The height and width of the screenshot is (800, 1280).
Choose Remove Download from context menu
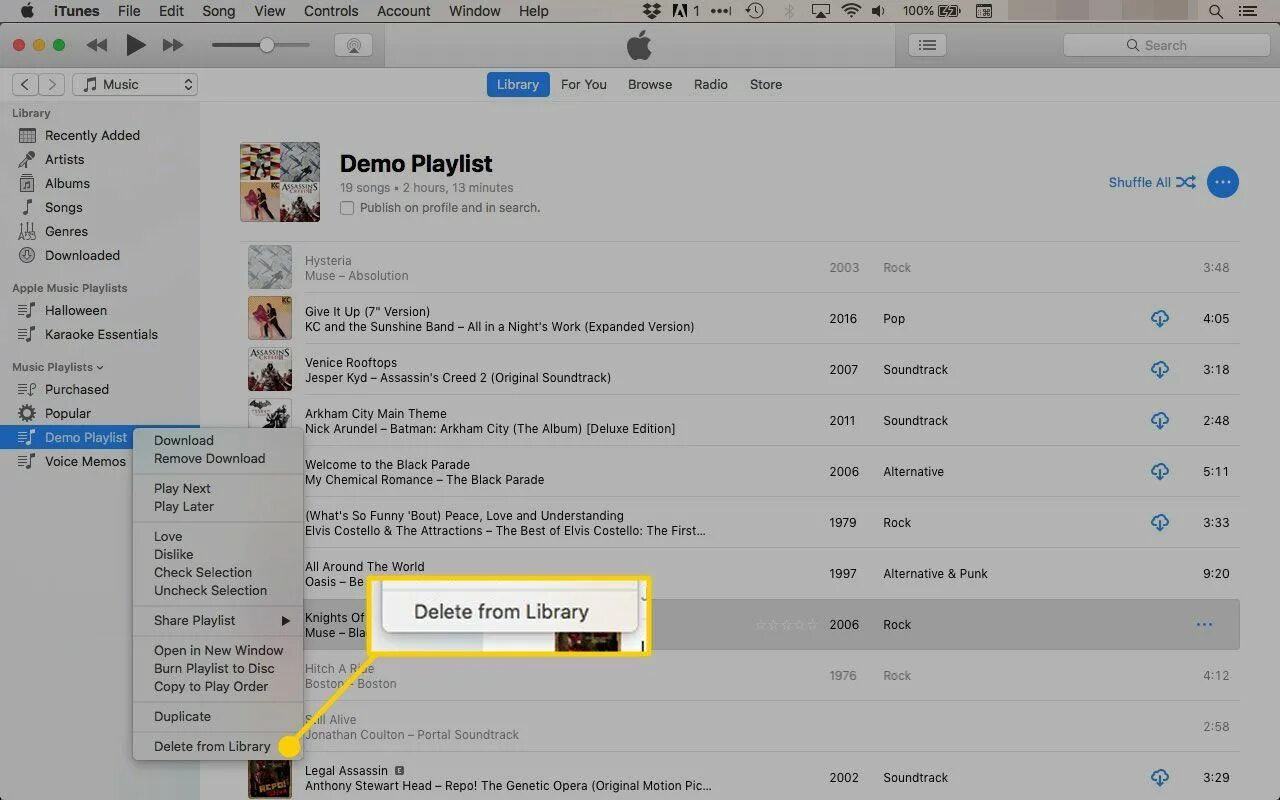tap(218, 459)
